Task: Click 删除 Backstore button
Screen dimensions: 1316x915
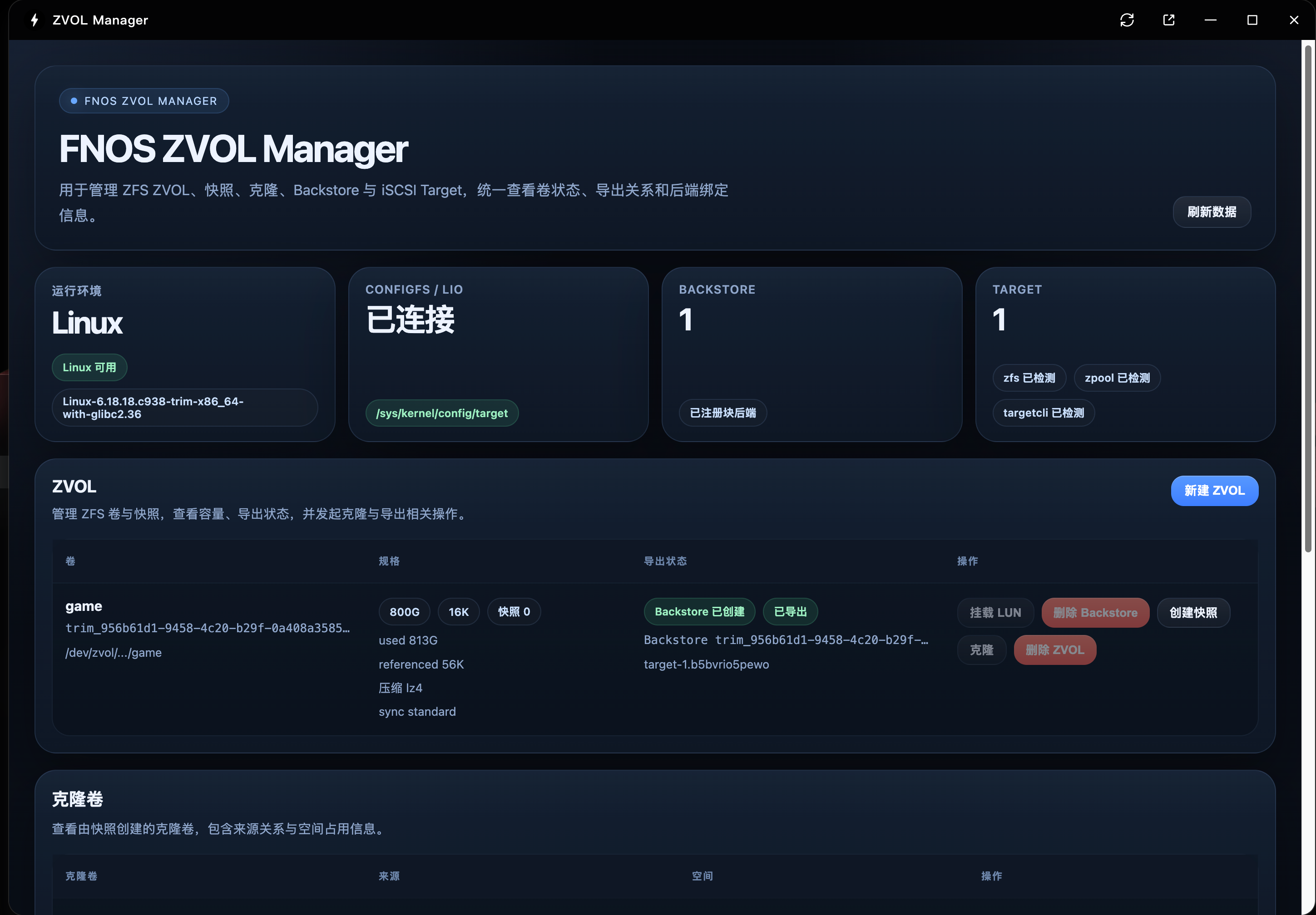Action: click(1095, 612)
